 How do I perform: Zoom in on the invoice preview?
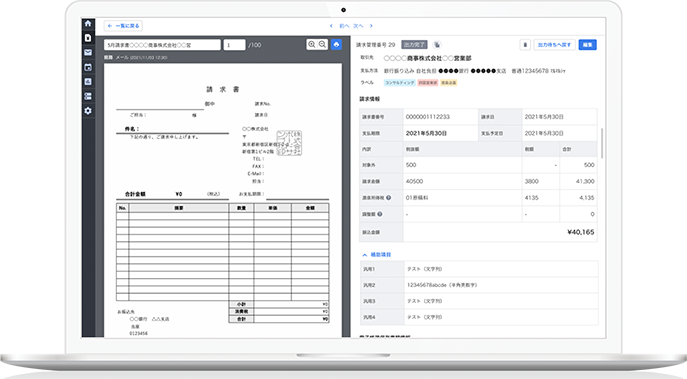pyautogui.click(x=312, y=44)
